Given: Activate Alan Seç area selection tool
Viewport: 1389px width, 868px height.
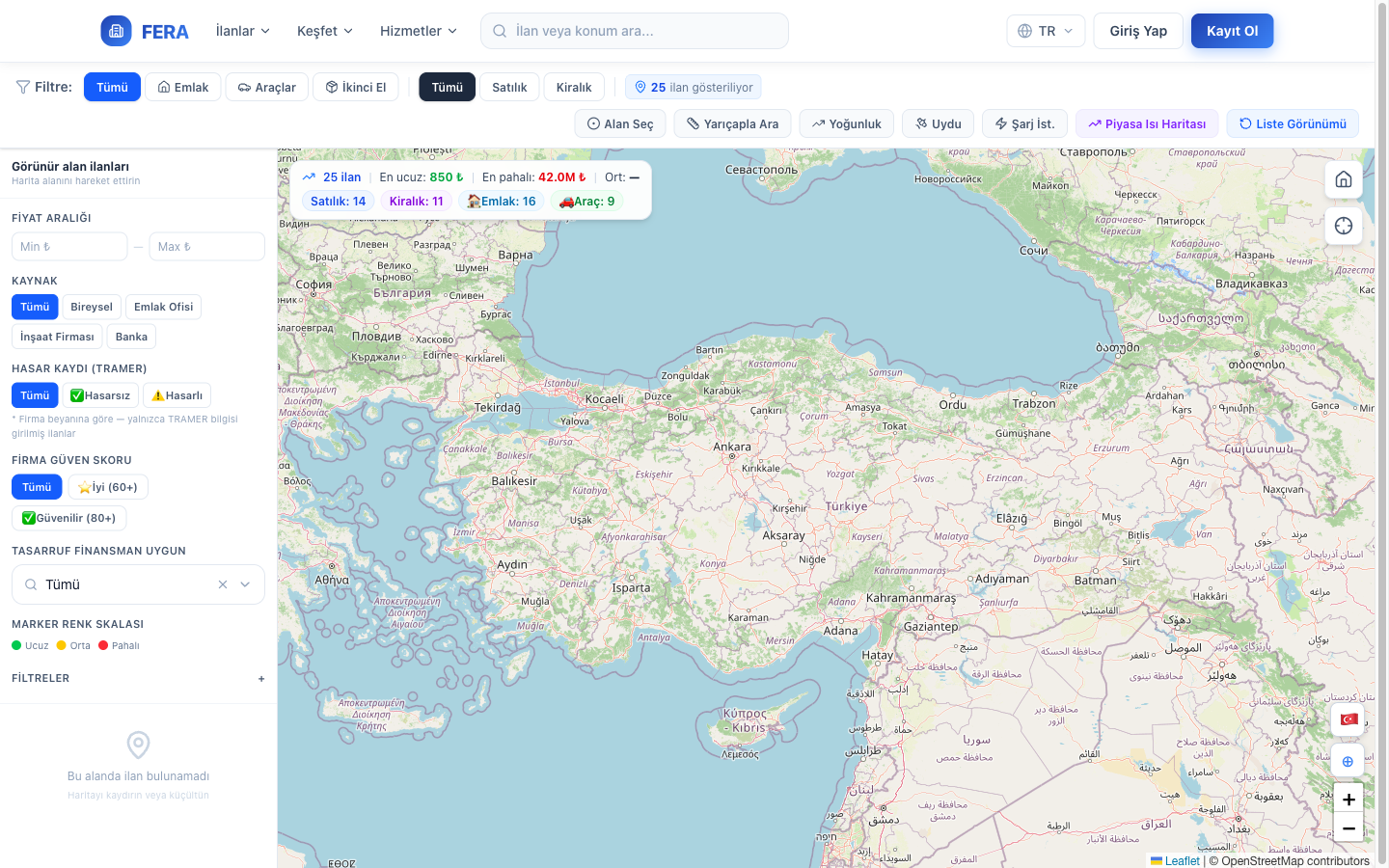Looking at the screenshot, I should [620, 123].
